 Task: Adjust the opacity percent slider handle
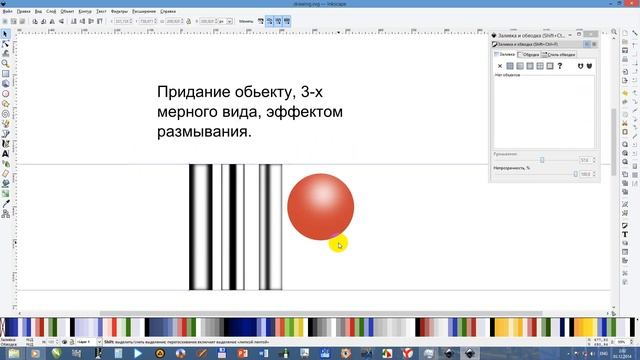point(576,174)
